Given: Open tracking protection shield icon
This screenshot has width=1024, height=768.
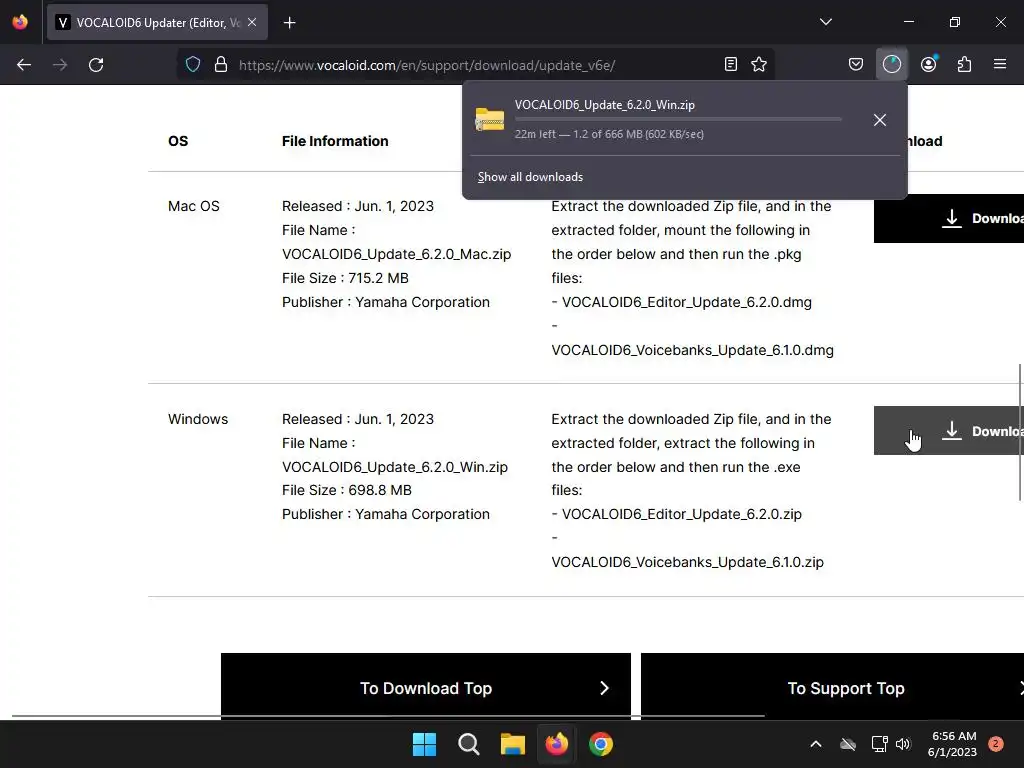Looking at the screenshot, I should (193, 65).
